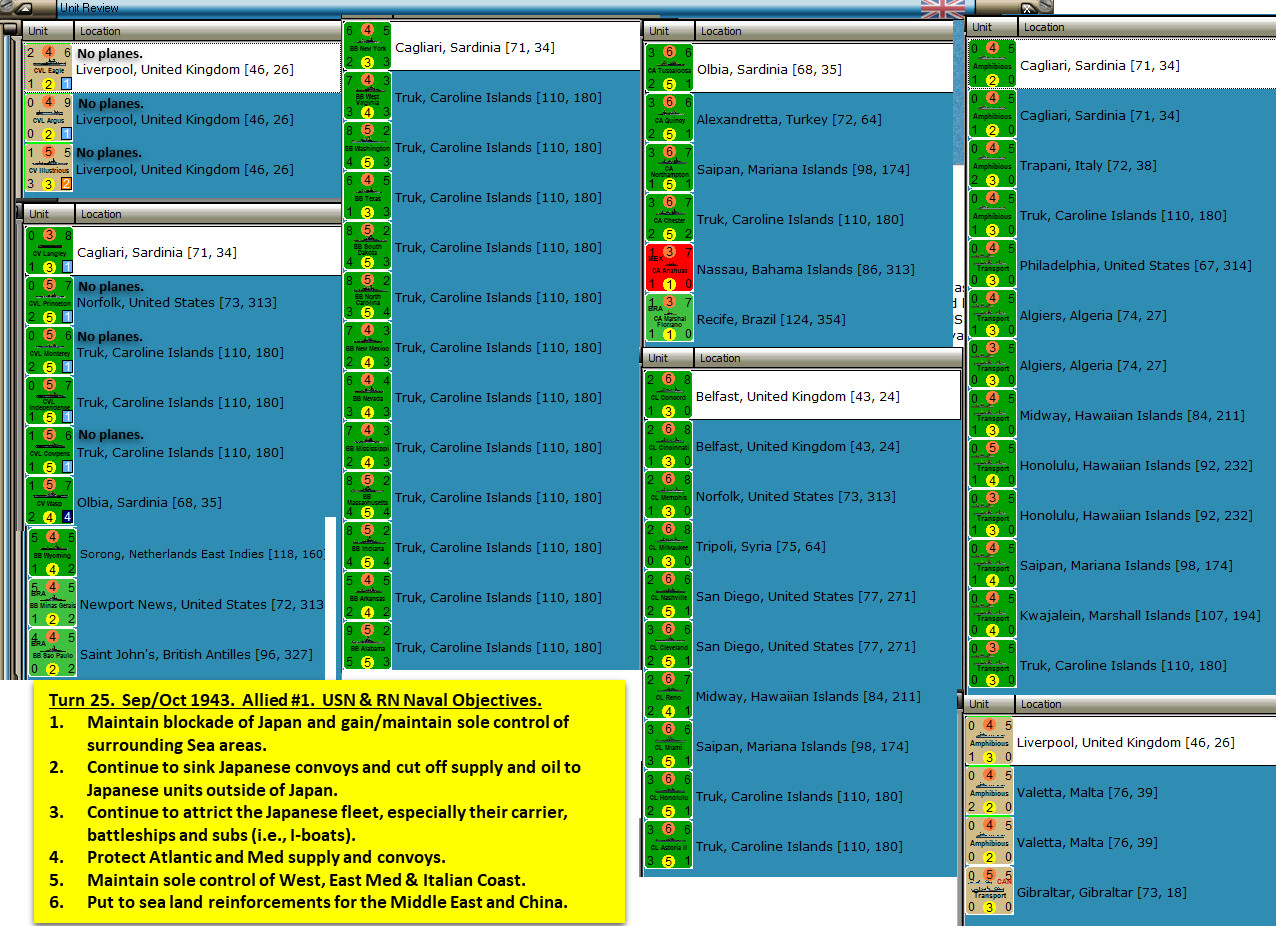
Task: Select the CL Concord light cruiser counter
Action: [669, 395]
